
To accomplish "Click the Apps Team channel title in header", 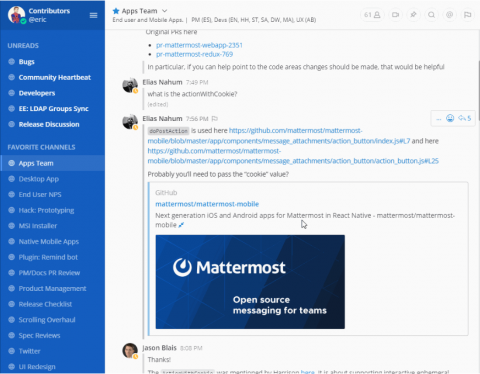I will pyautogui.click(x=139, y=11).
